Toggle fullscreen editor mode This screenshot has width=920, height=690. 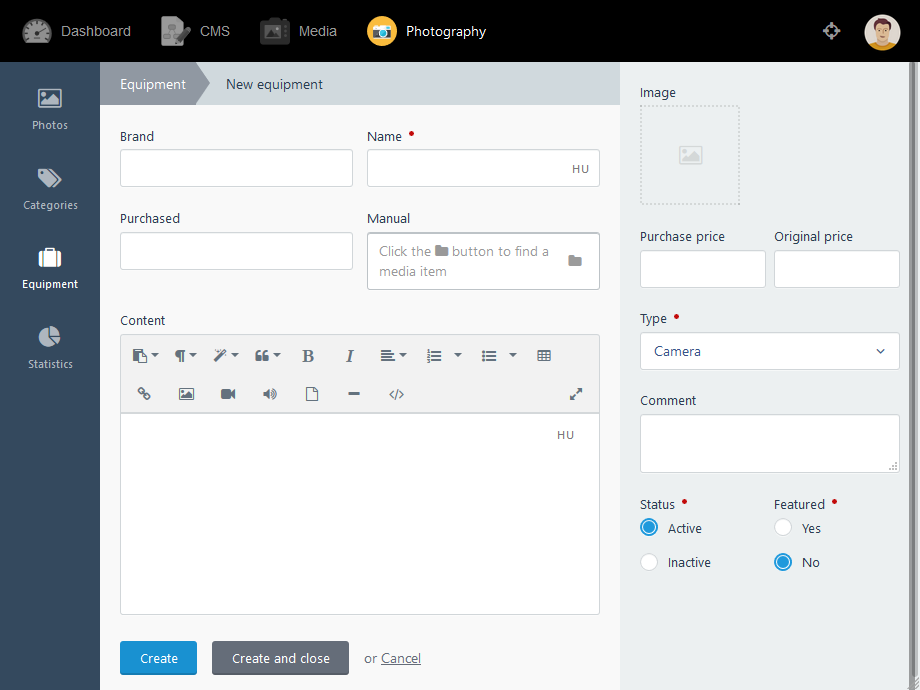pyautogui.click(x=576, y=394)
